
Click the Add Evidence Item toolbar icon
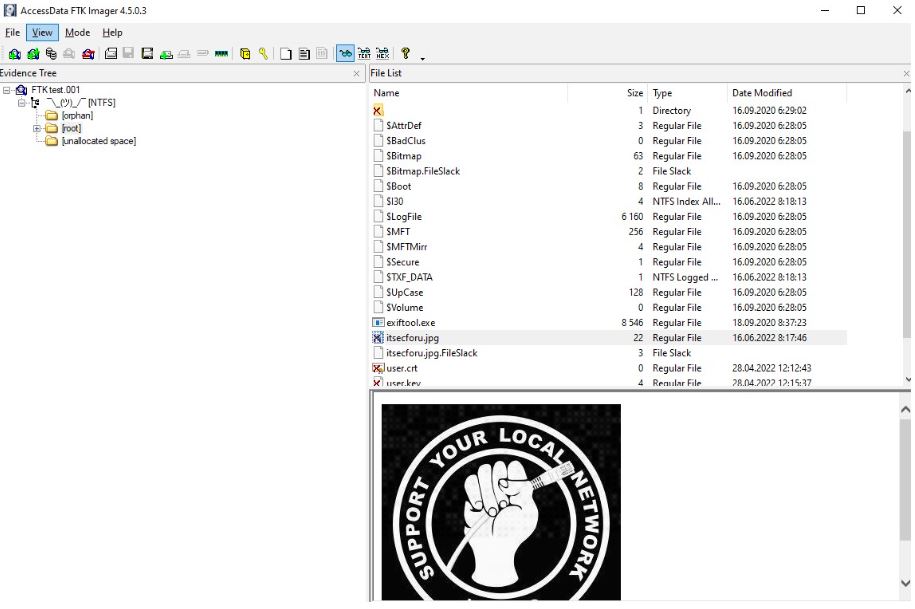[15, 54]
